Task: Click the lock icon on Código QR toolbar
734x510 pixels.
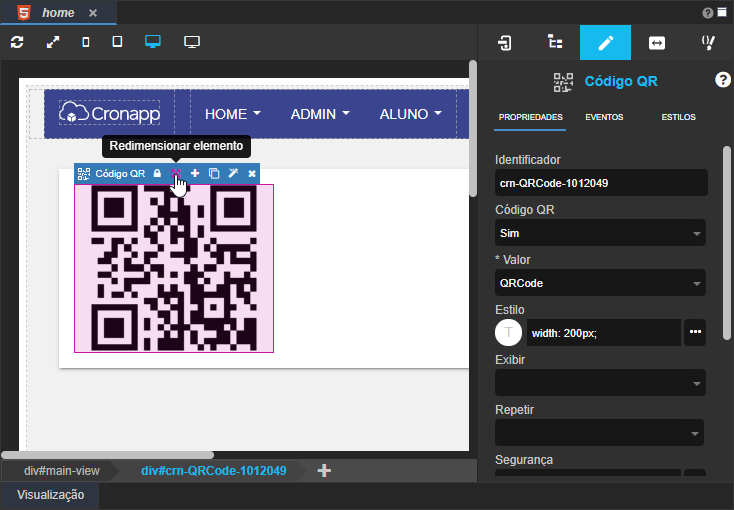Action: point(157,174)
